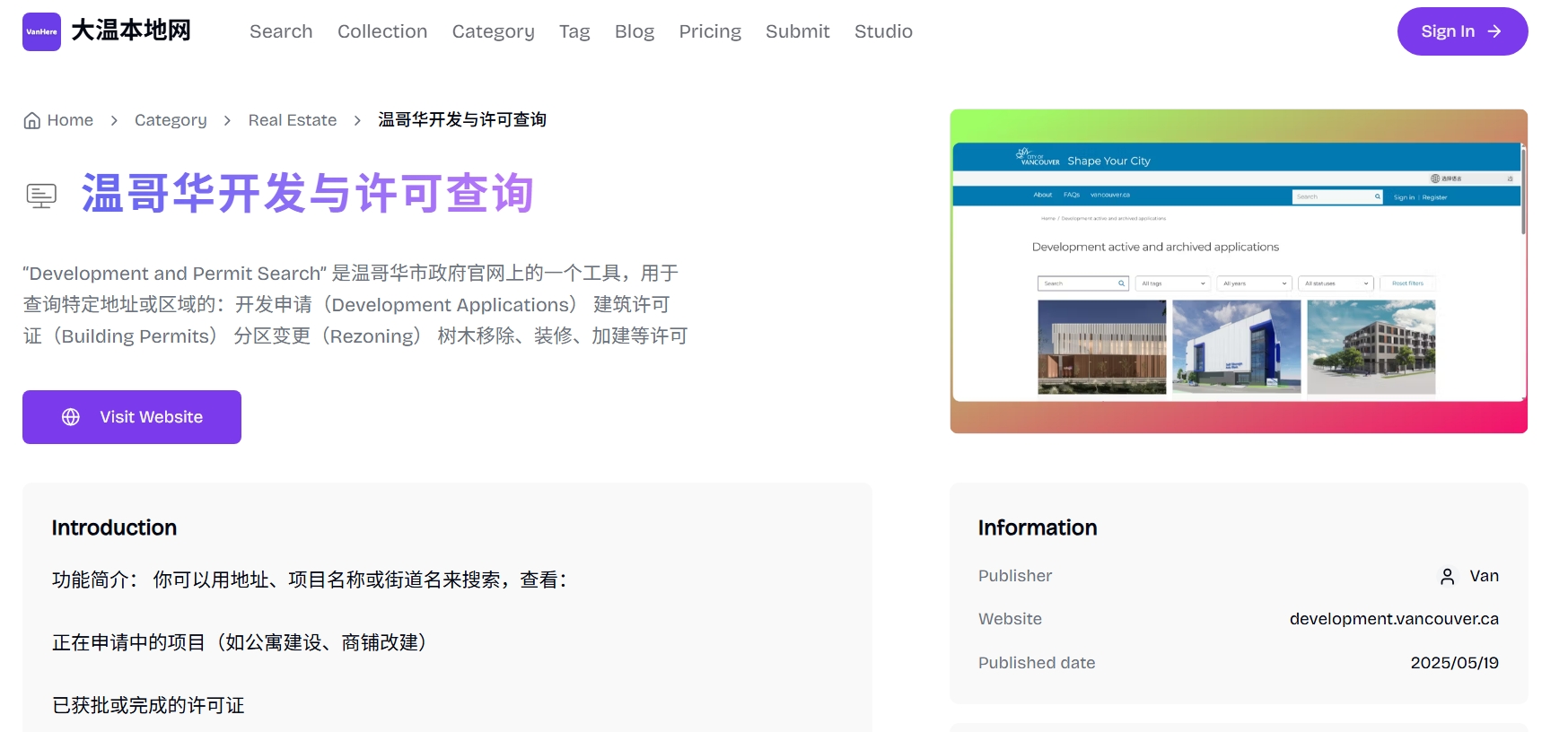
Task: Click the globe icon on Visit Website
Action: click(x=71, y=417)
